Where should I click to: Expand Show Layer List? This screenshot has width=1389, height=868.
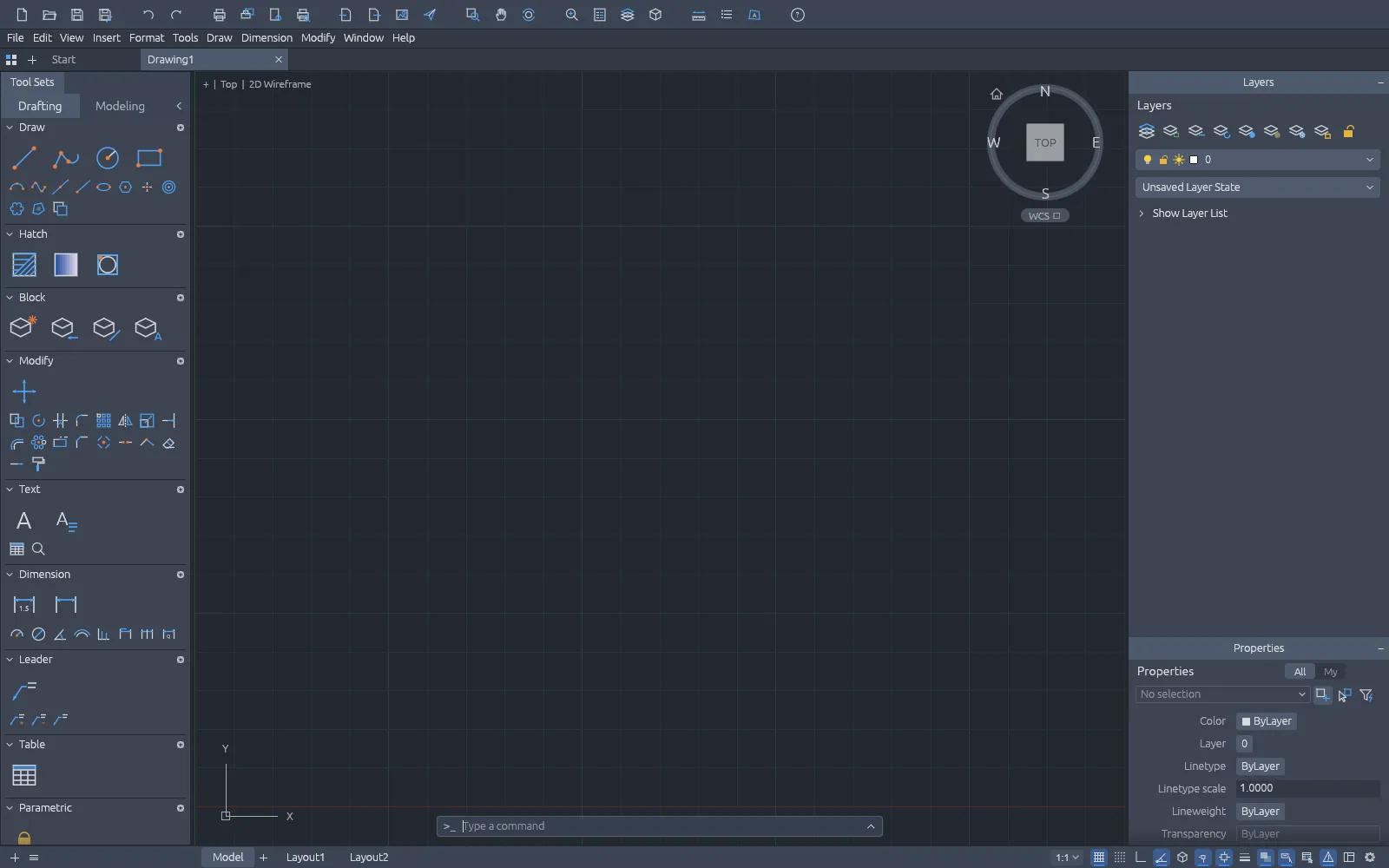tap(1182, 214)
